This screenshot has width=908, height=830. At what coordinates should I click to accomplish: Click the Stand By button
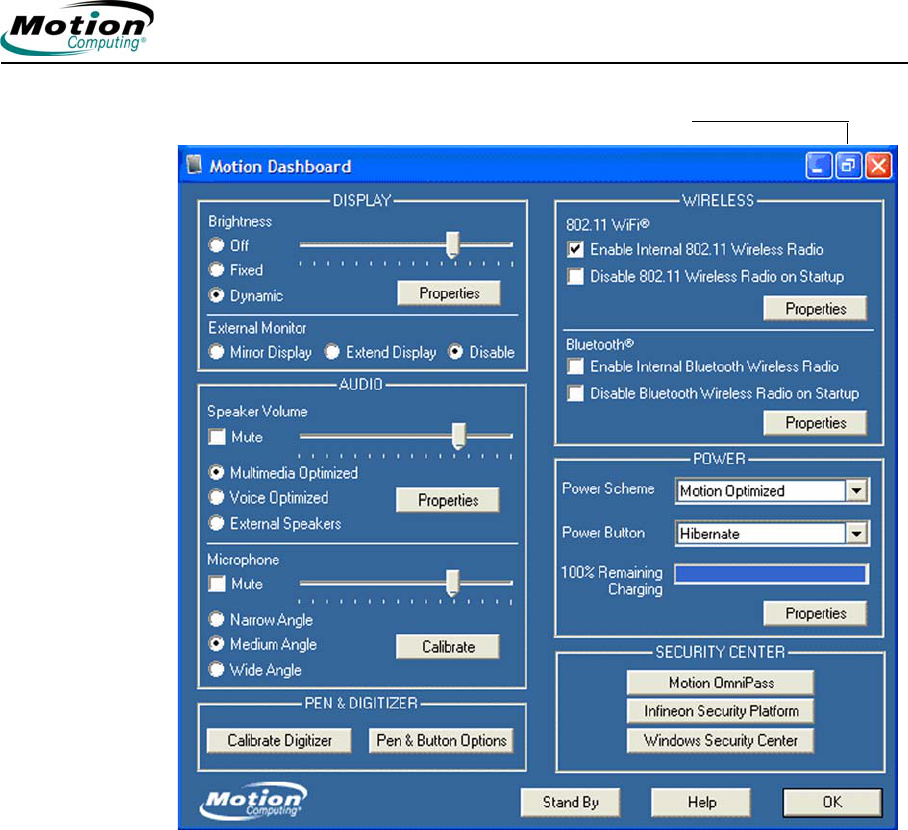[x=570, y=802]
